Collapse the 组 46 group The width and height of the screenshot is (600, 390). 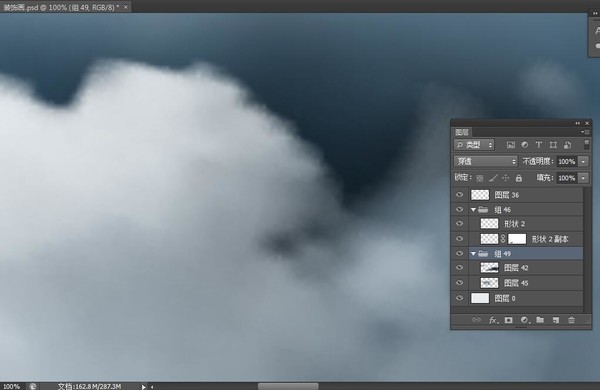tap(473, 210)
